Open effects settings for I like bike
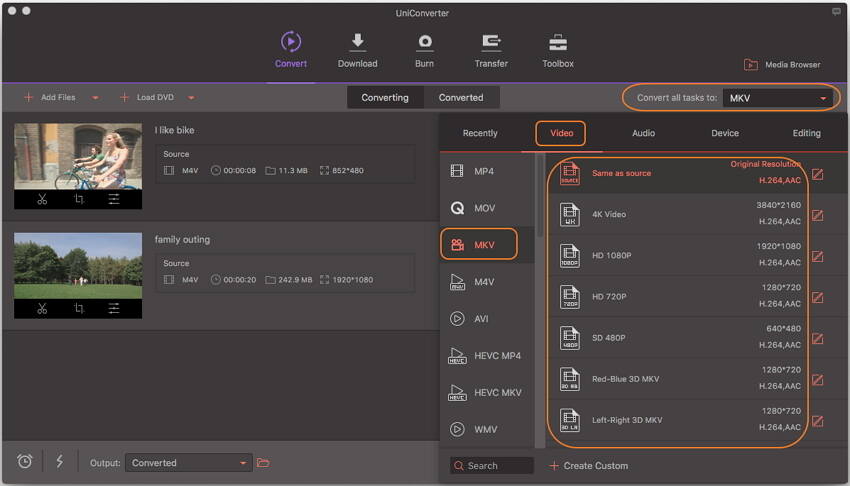 [x=114, y=199]
